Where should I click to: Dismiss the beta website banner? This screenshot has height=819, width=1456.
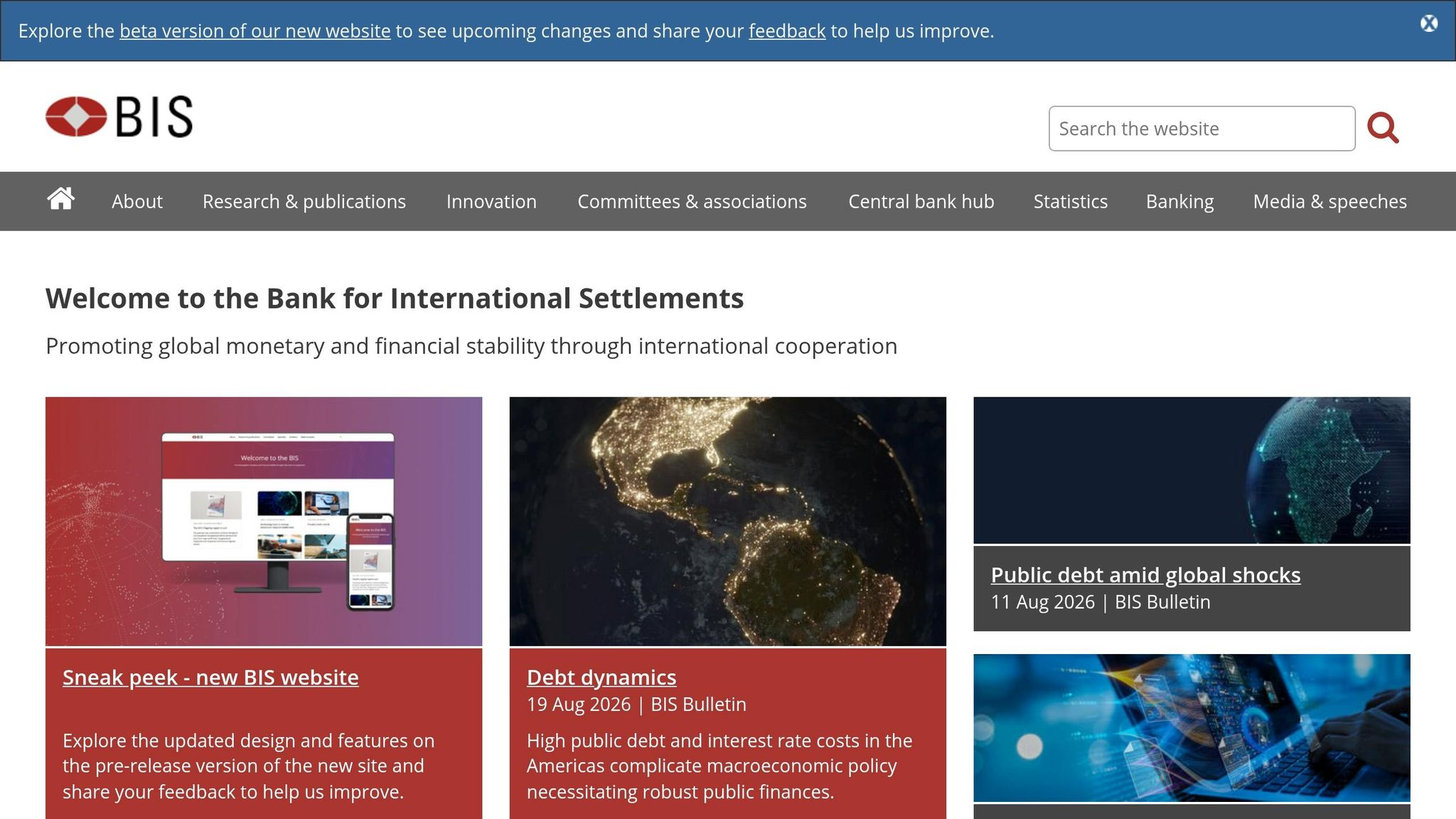pyautogui.click(x=1429, y=23)
